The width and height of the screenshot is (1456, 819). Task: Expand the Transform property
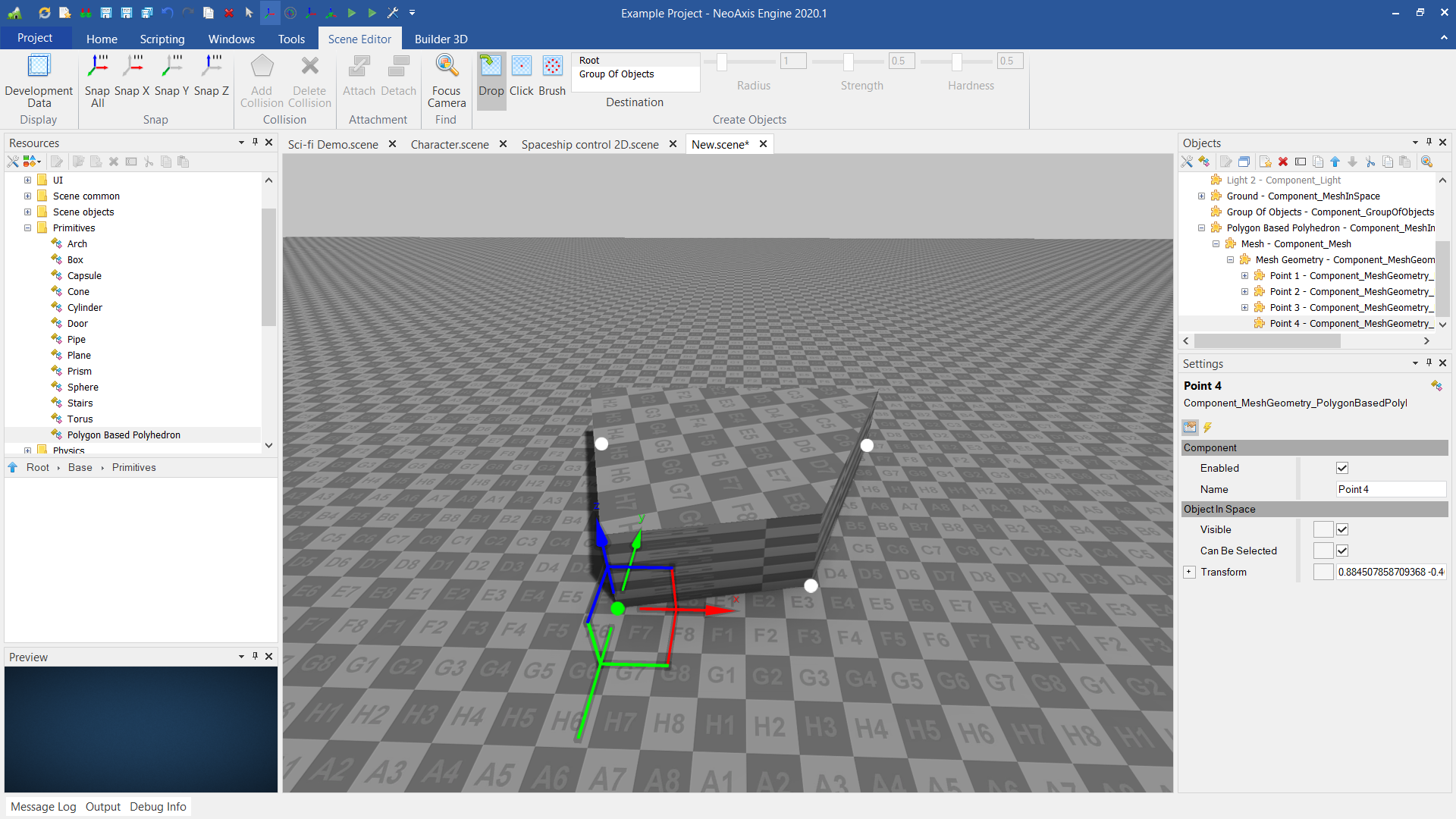[1189, 572]
